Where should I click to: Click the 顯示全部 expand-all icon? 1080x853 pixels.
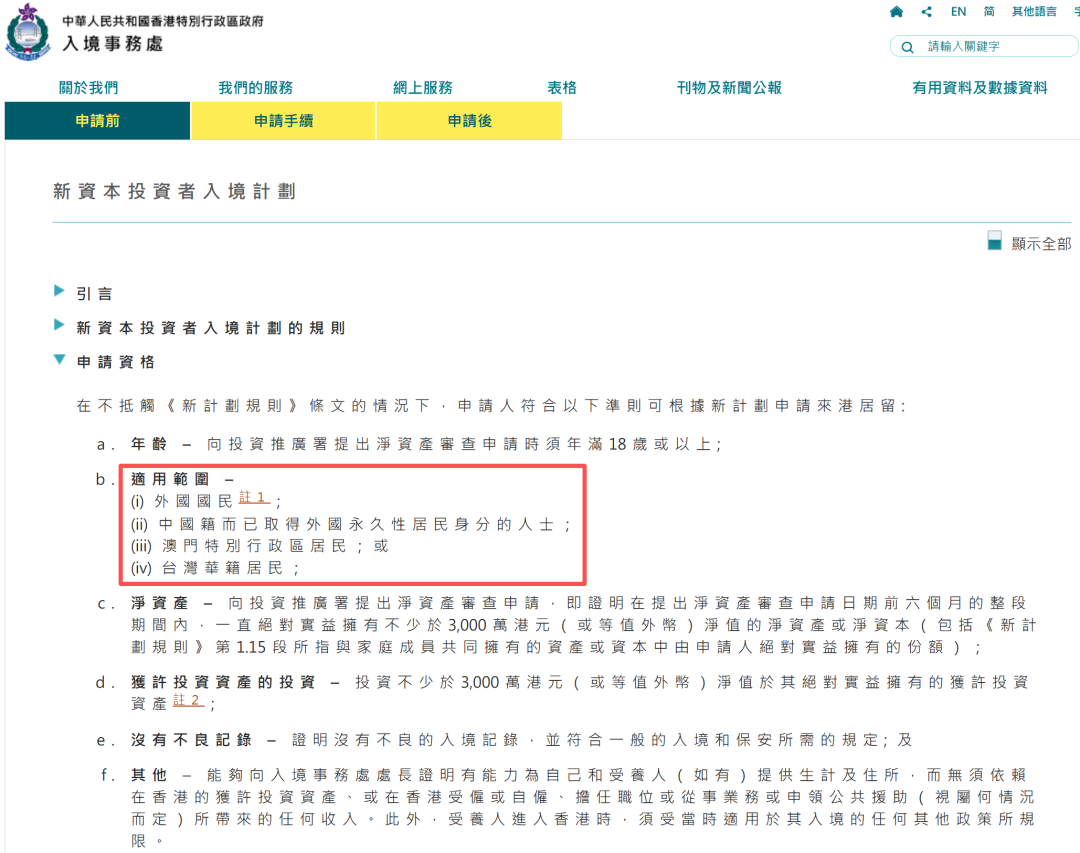[x=994, y=241]
